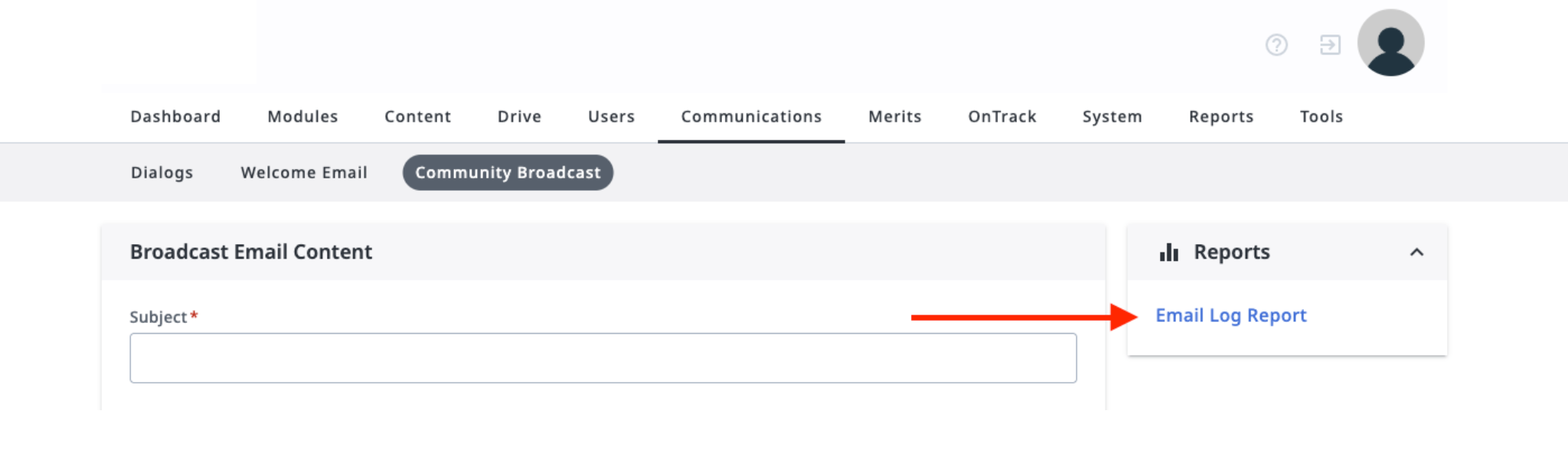Click the logout arrow icon
Screen dimensions: 1568x450
pyautogui.click(x=1330, y=45)
